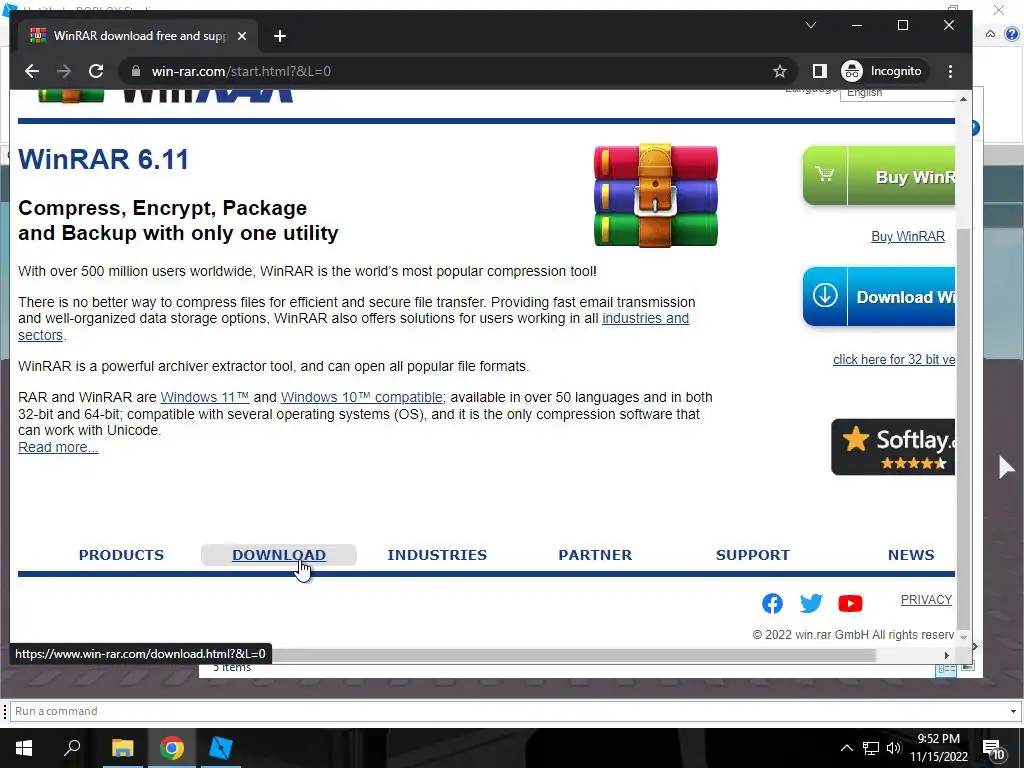The width and height of the screenshot is (1024, 768).
Task: Click the browser forward arrow
Action: pyautogui.click(x=63, y=71)
